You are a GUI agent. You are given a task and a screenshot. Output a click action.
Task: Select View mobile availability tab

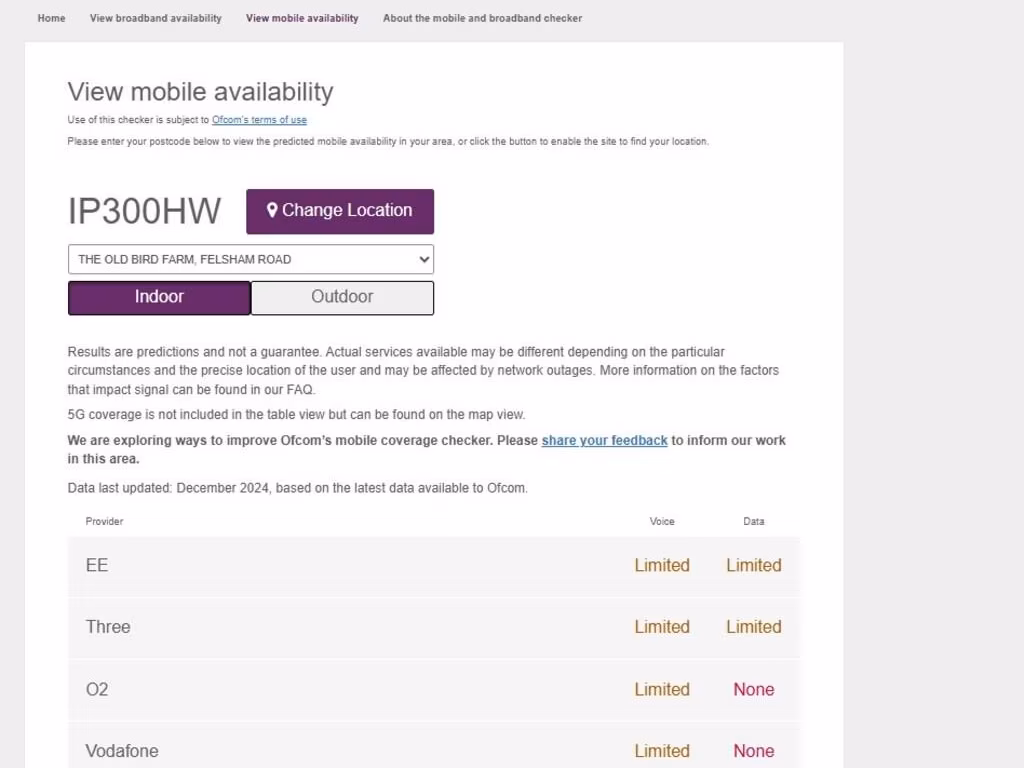pos(302,18)
